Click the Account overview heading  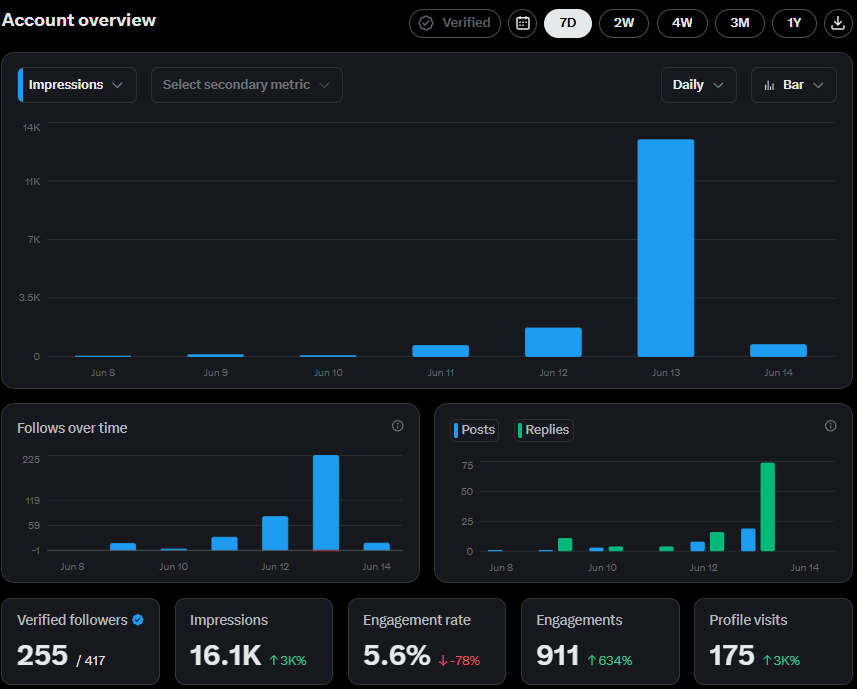[x=79, y=20]
